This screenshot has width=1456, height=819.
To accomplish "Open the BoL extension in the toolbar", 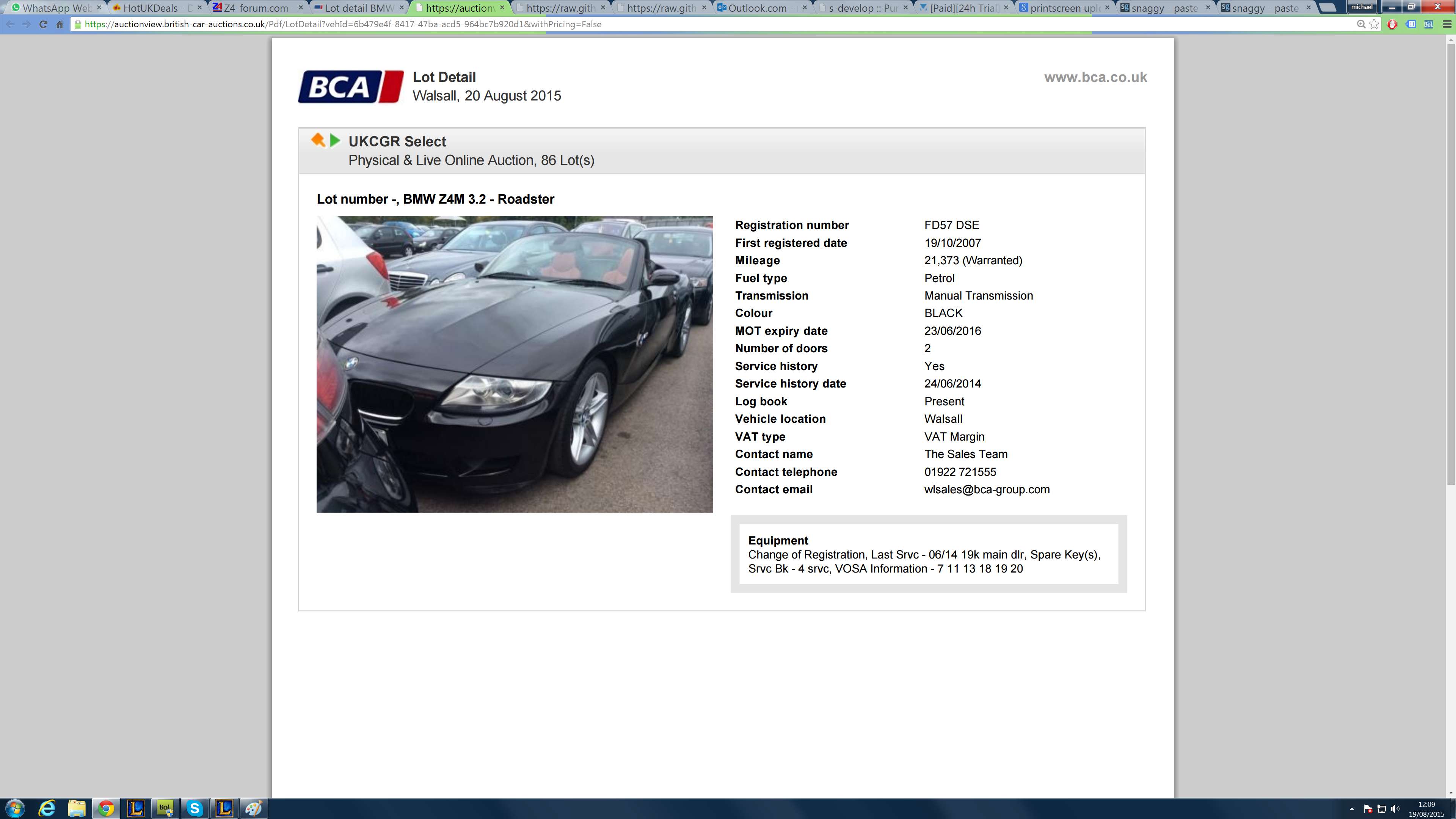I will tap(1428, 24).
